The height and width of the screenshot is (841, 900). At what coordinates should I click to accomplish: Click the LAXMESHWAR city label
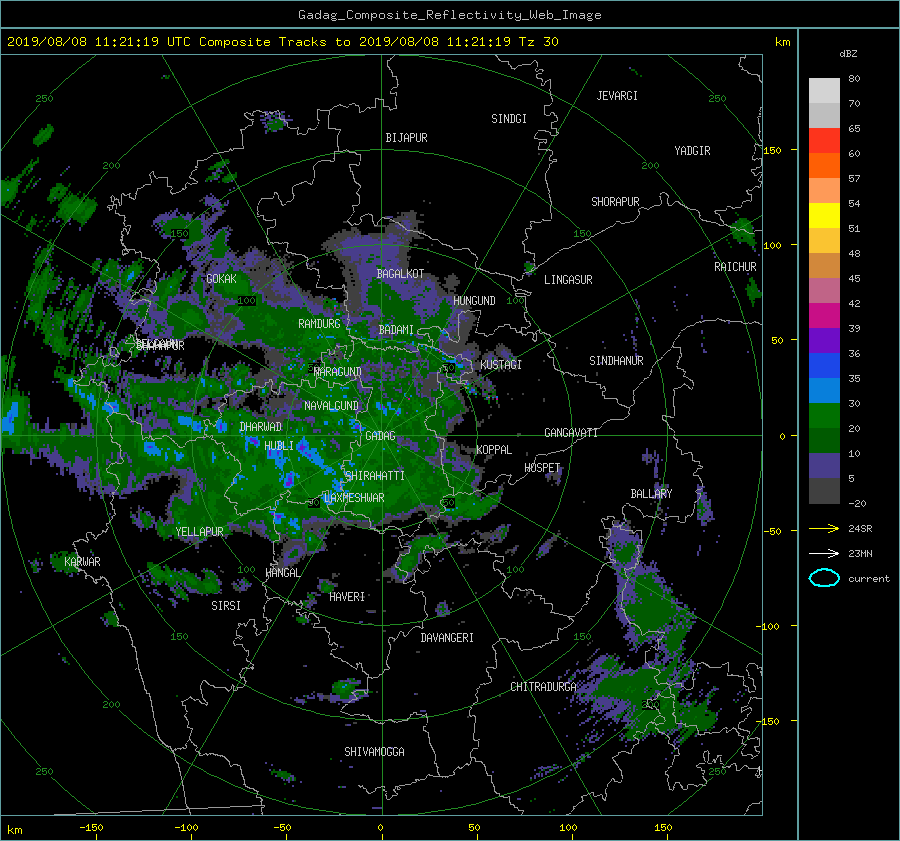pos(354,498)
